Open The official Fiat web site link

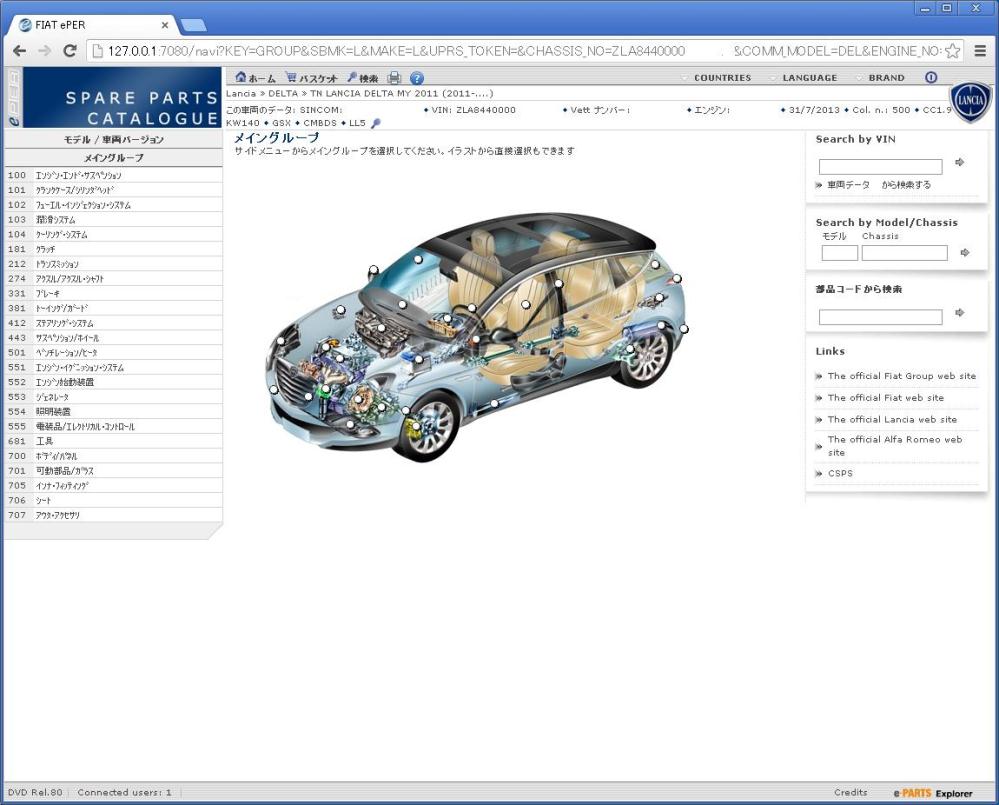886,398
